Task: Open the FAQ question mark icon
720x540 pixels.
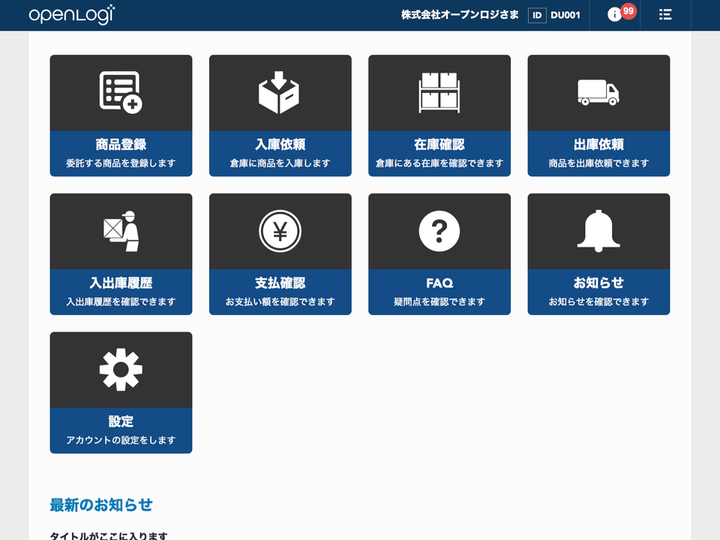Action: pos(439,231)
